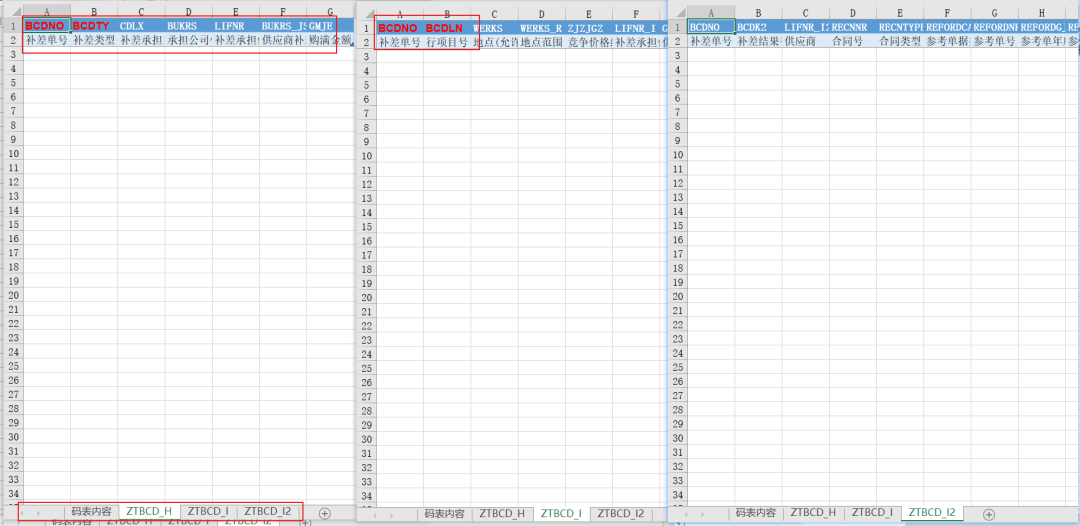Viewport: 1080px width, 526px height.
Task: Select LIFNR_I cell in middle window
Action: pos(636,28)
